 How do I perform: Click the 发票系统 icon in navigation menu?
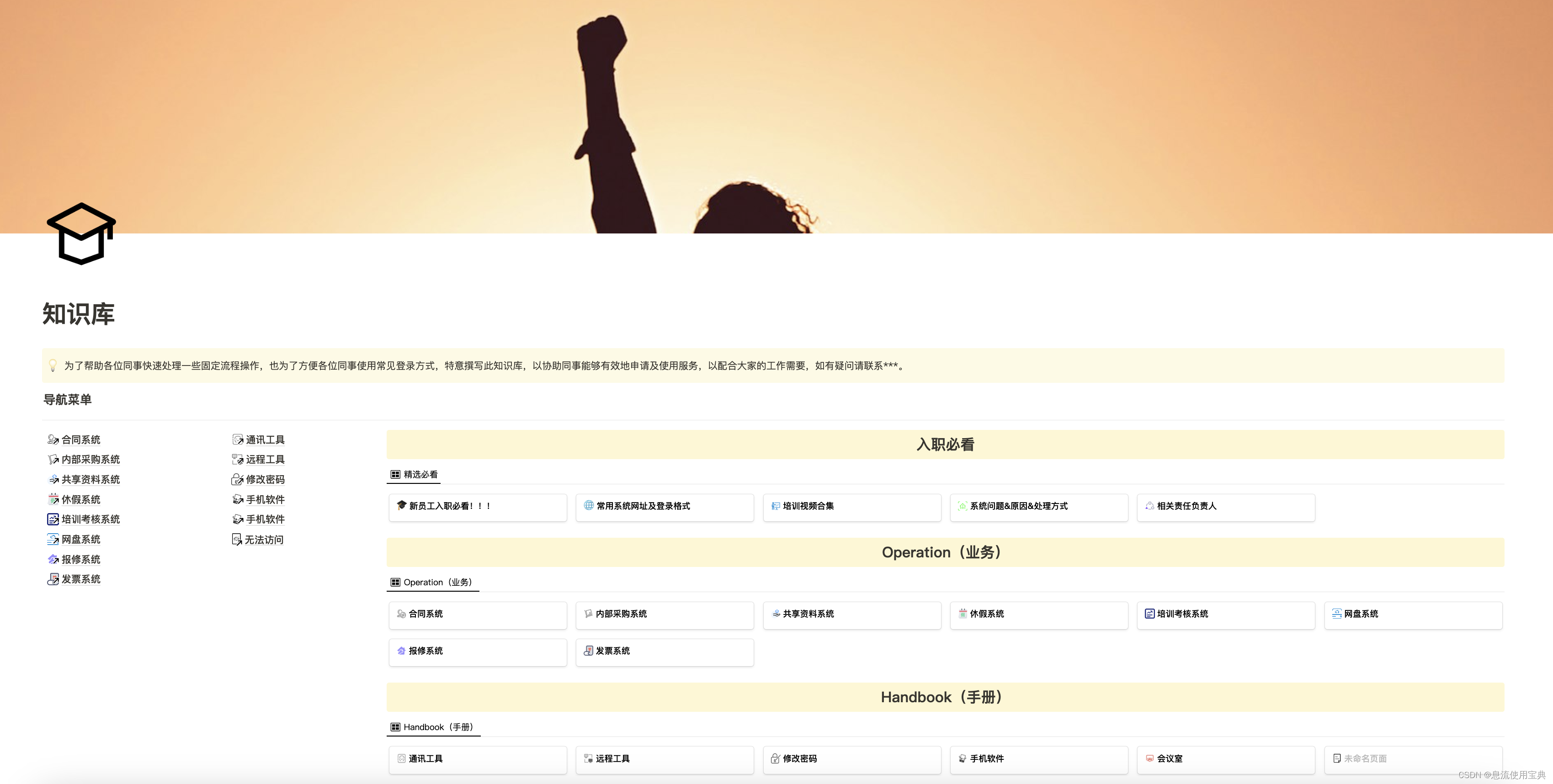tap(53, 579)
